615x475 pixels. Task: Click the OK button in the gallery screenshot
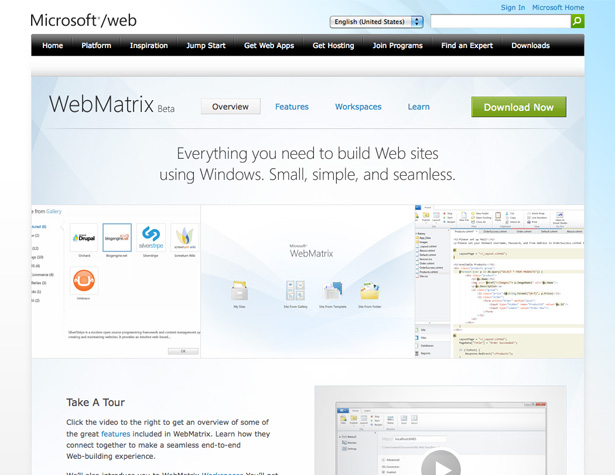click(183, 351)
